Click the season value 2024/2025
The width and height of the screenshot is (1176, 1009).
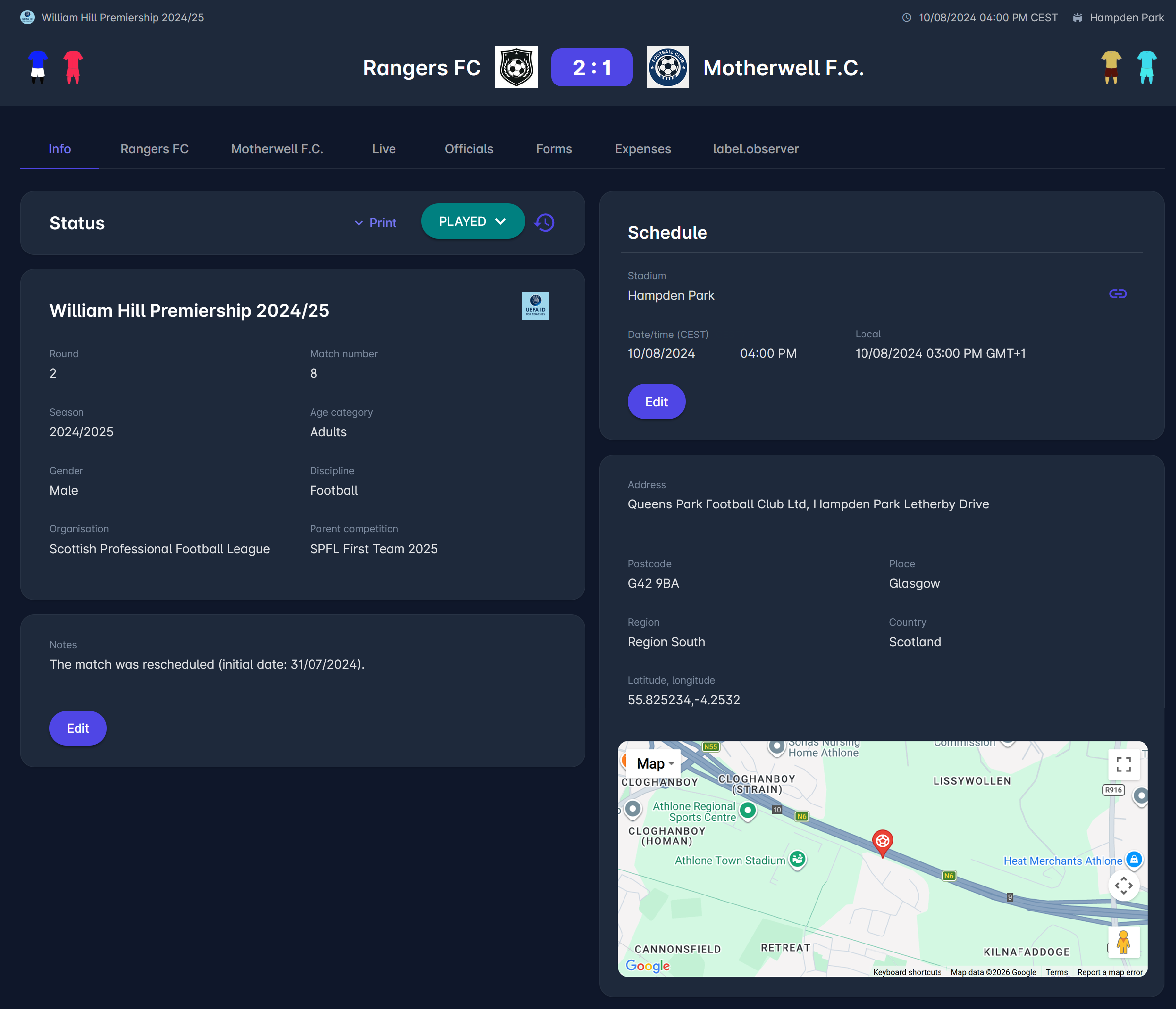pos(81,431)
